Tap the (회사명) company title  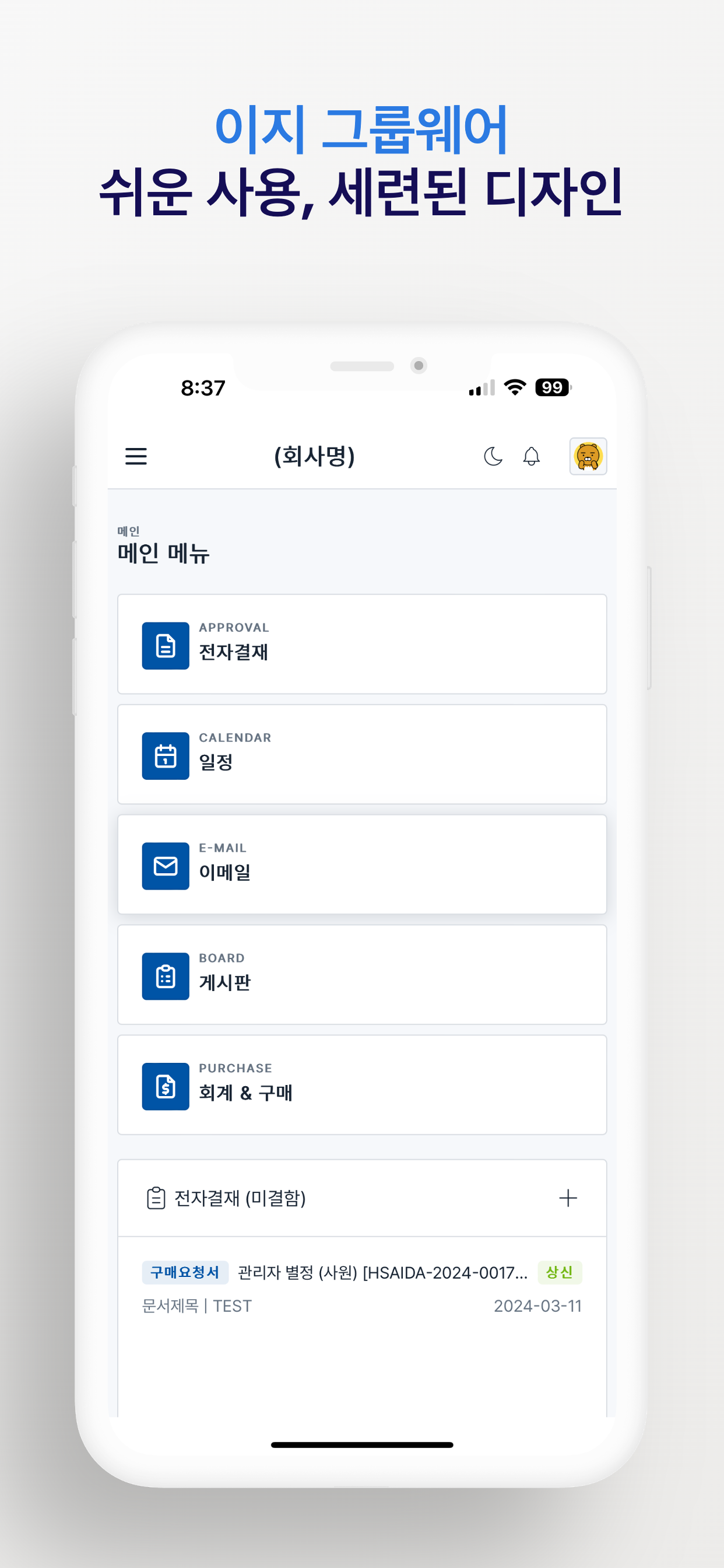[x=314, y=456]
